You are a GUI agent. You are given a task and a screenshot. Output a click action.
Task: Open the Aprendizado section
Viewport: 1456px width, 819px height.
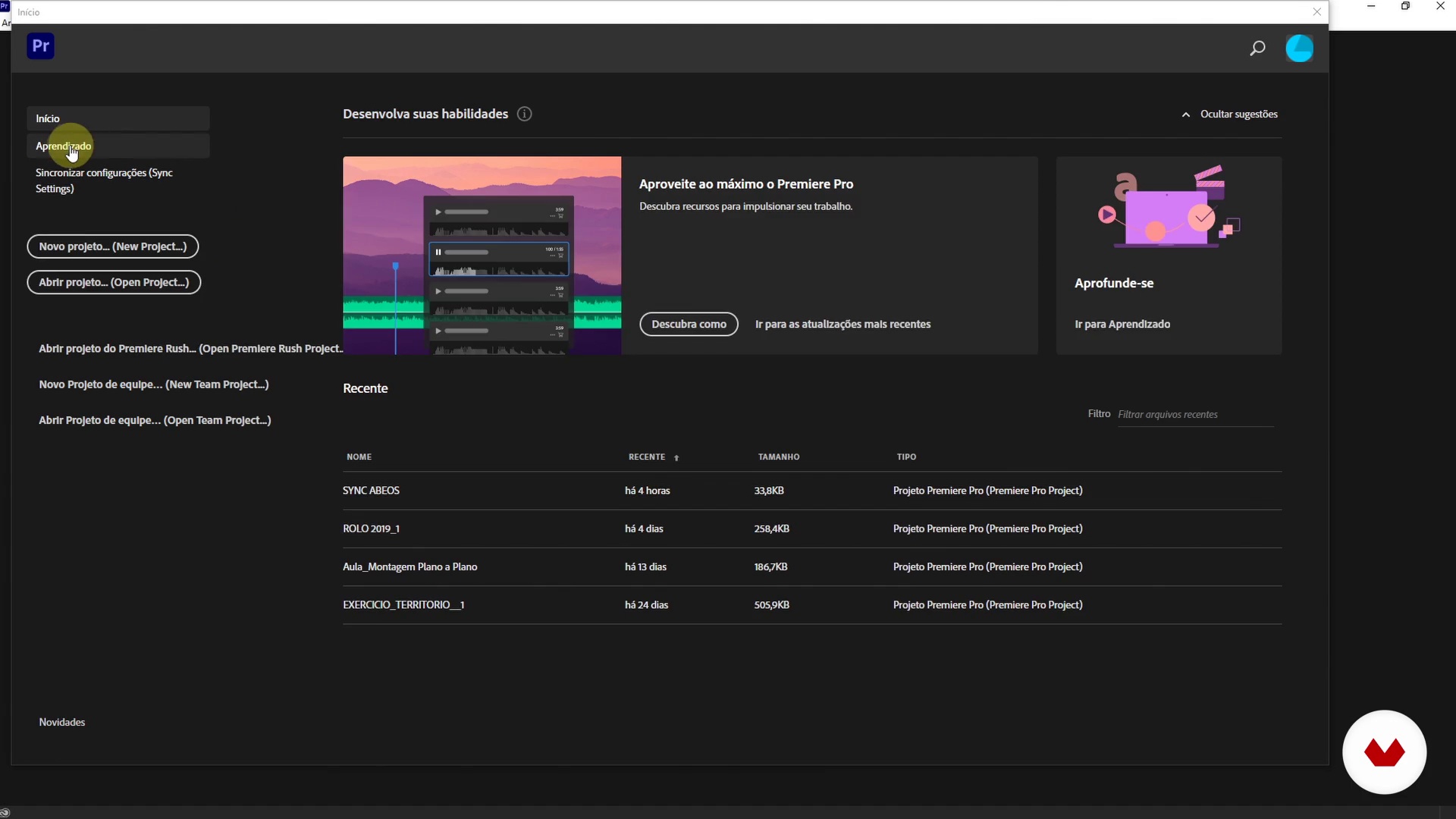(x=118, y=146)
